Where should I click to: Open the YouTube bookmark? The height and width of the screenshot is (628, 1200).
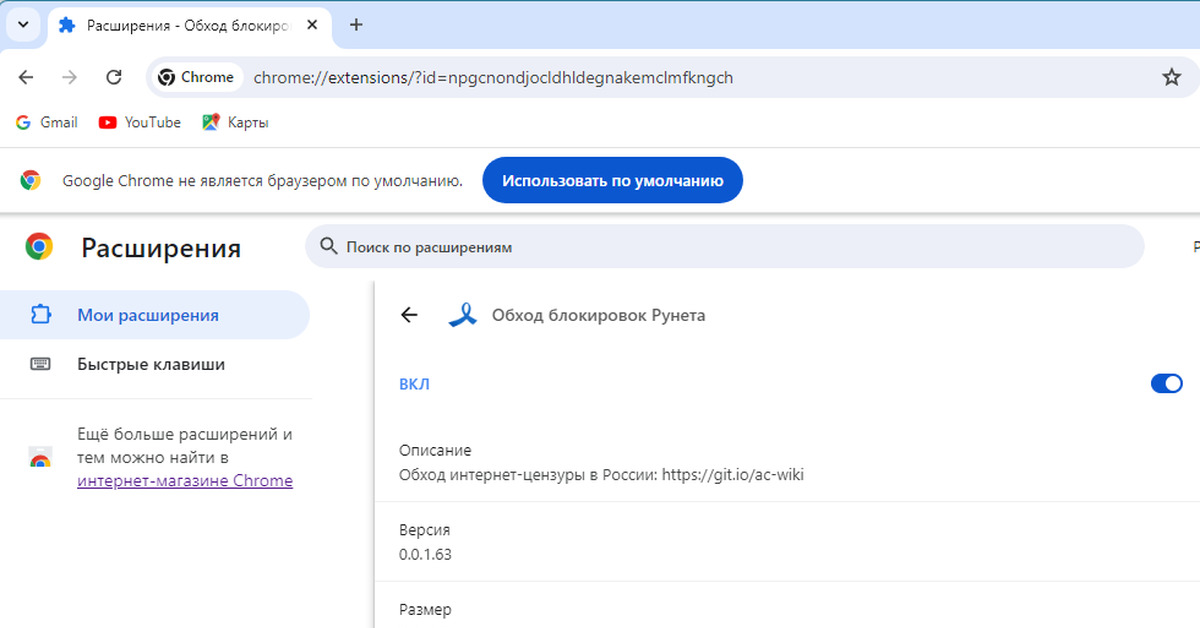point(140,122)
